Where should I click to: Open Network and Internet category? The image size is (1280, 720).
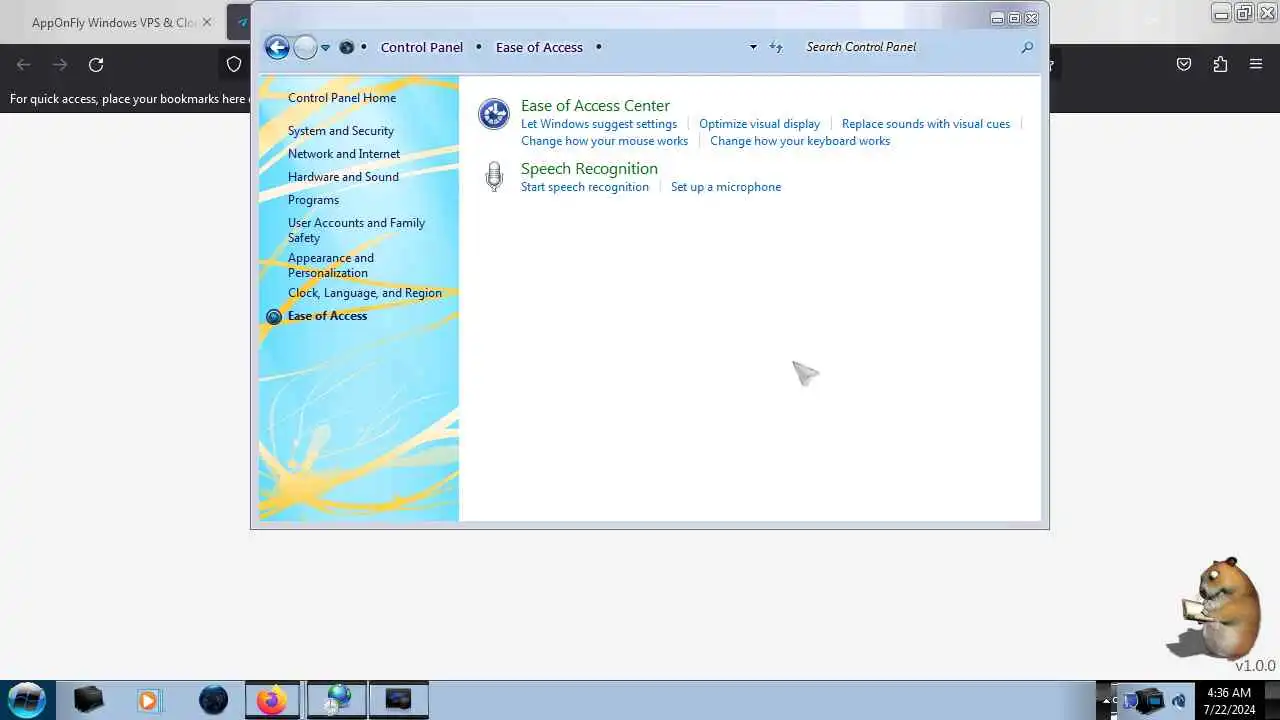(x=344, y=154)
